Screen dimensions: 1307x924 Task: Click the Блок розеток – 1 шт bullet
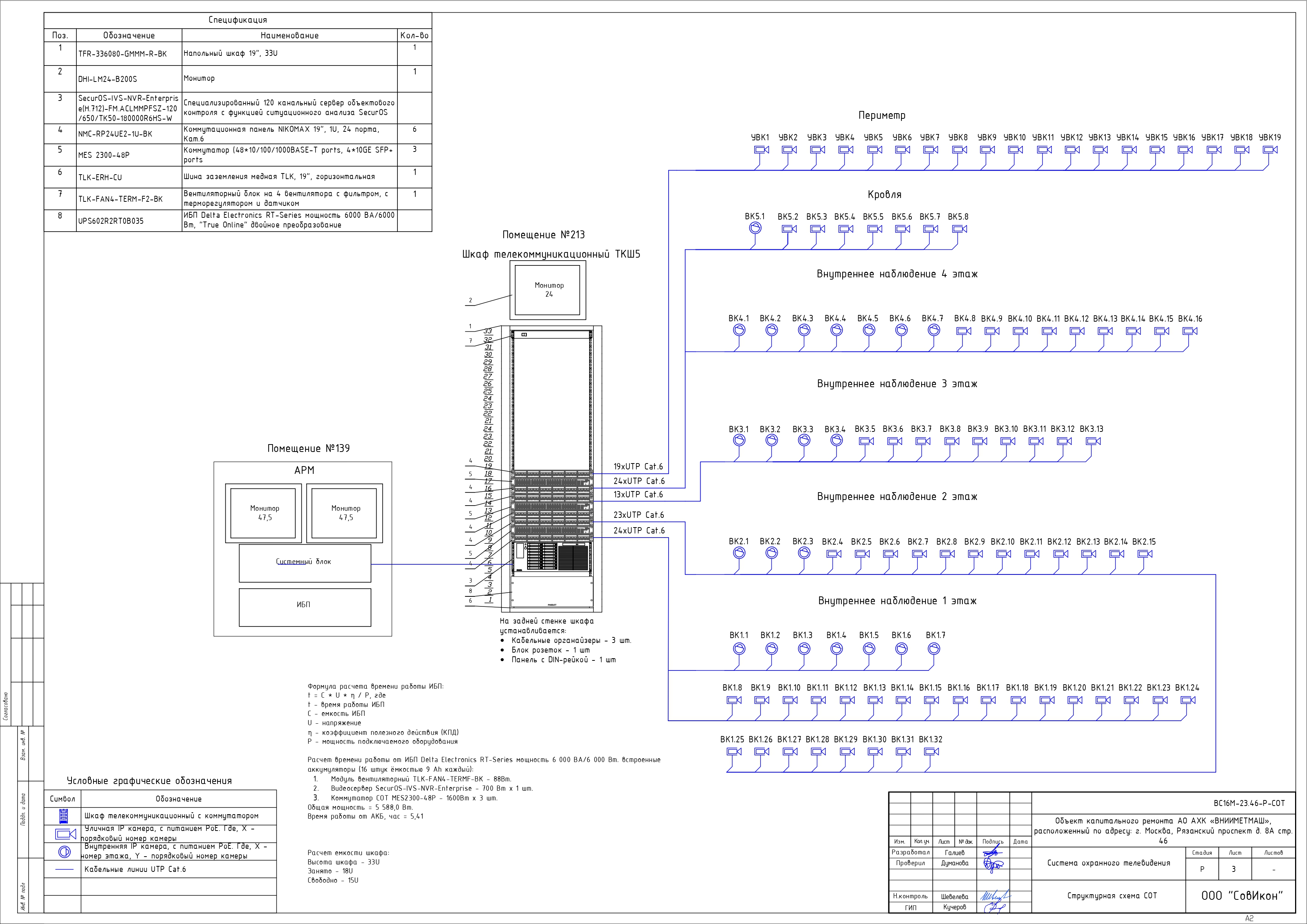click(x=551, y=650)
